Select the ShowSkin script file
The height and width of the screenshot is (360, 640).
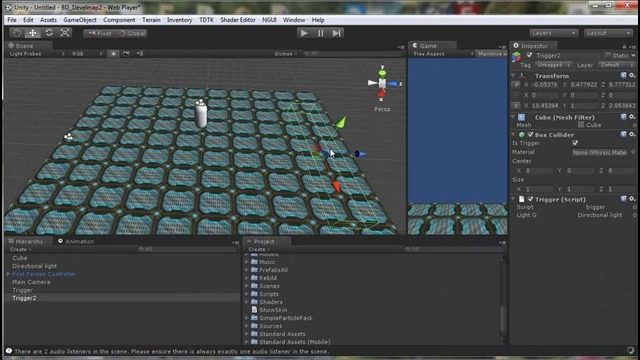273,310
